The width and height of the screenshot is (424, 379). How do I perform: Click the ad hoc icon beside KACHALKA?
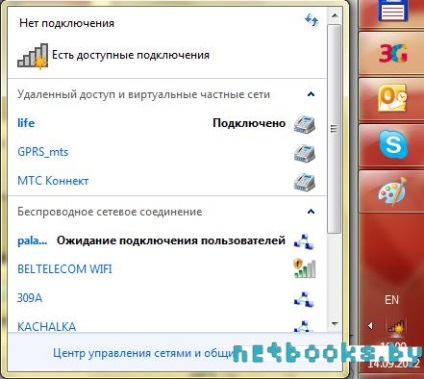point(304,326)
